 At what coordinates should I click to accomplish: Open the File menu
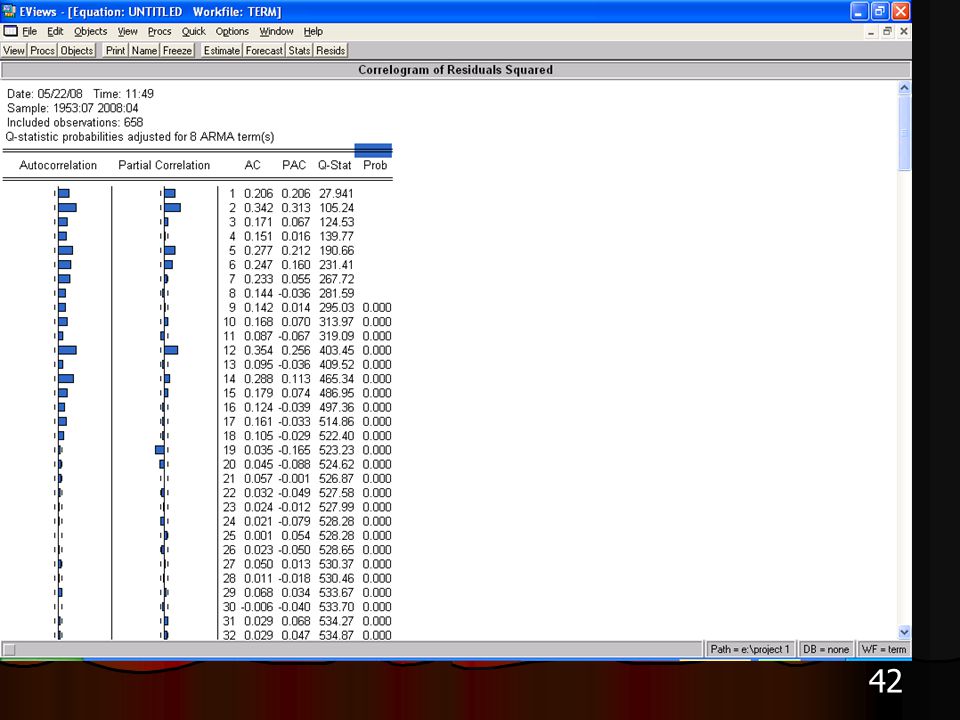(29, 31)
